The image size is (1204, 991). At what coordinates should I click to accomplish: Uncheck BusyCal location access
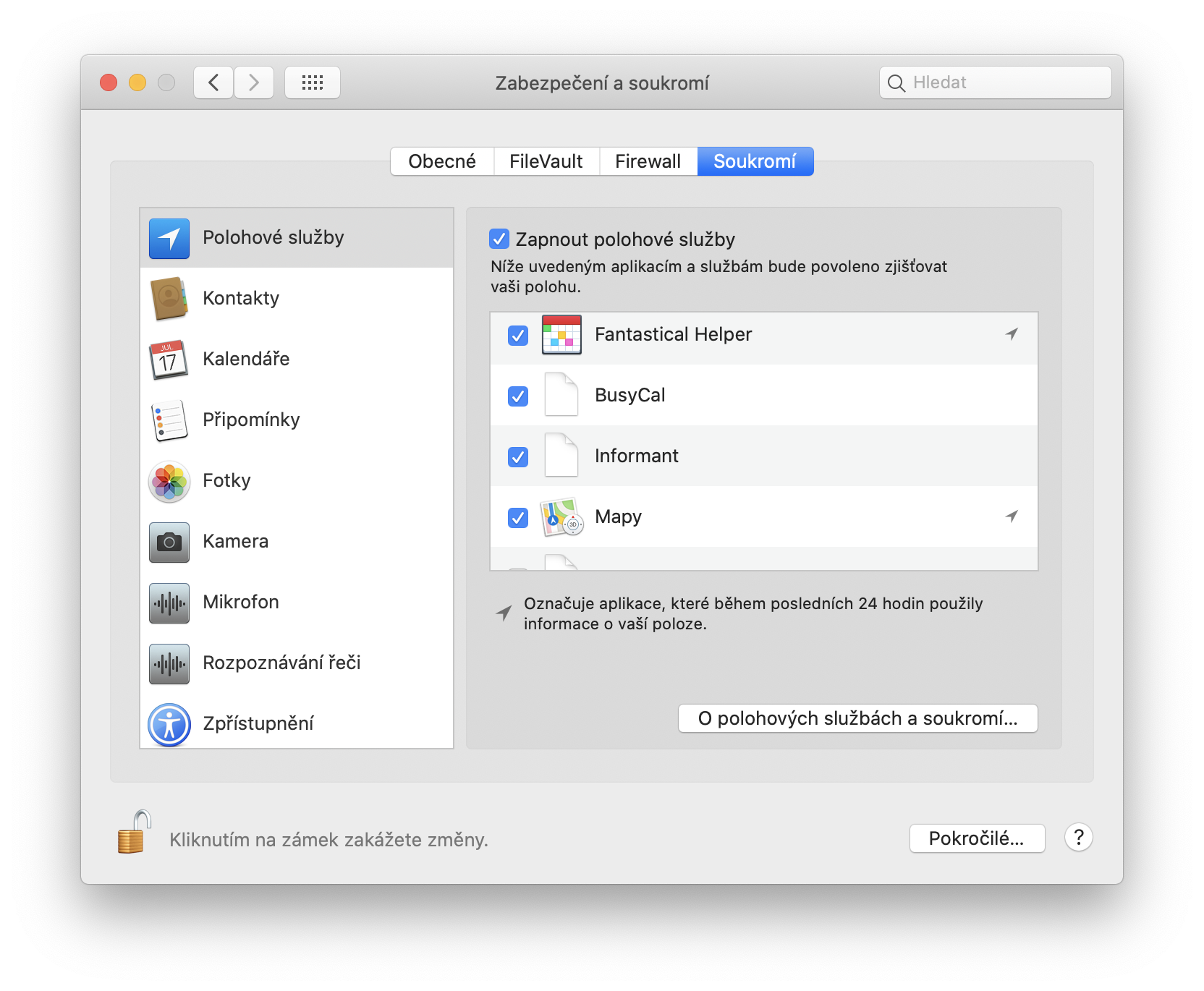click(518, 396)
